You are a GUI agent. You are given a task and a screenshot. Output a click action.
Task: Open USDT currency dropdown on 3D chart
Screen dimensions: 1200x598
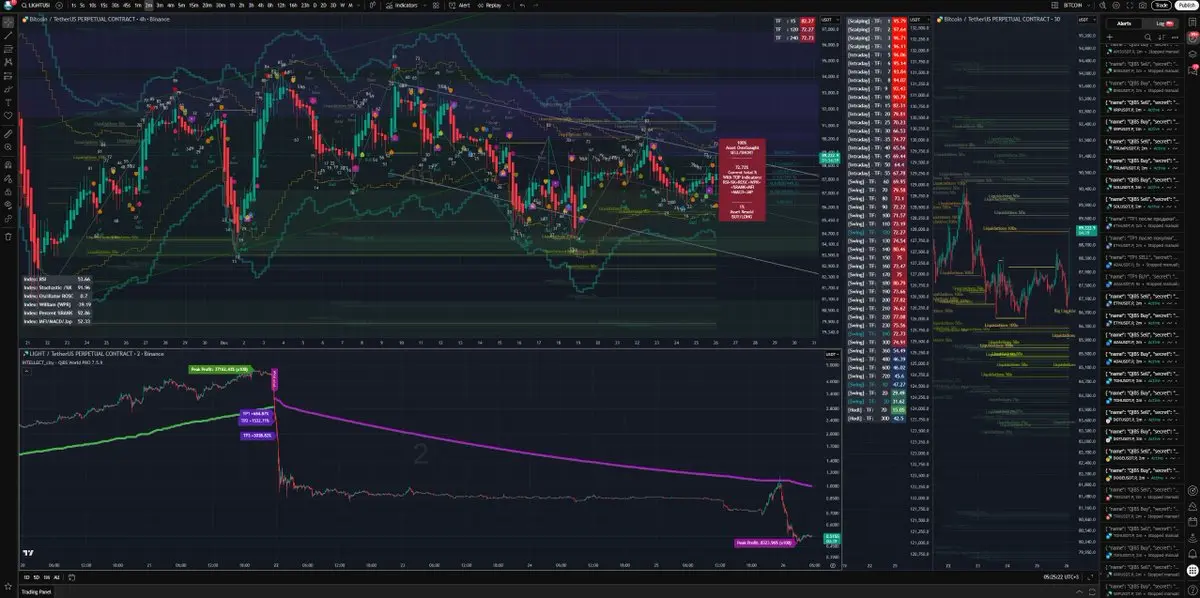pos(1087,20)
